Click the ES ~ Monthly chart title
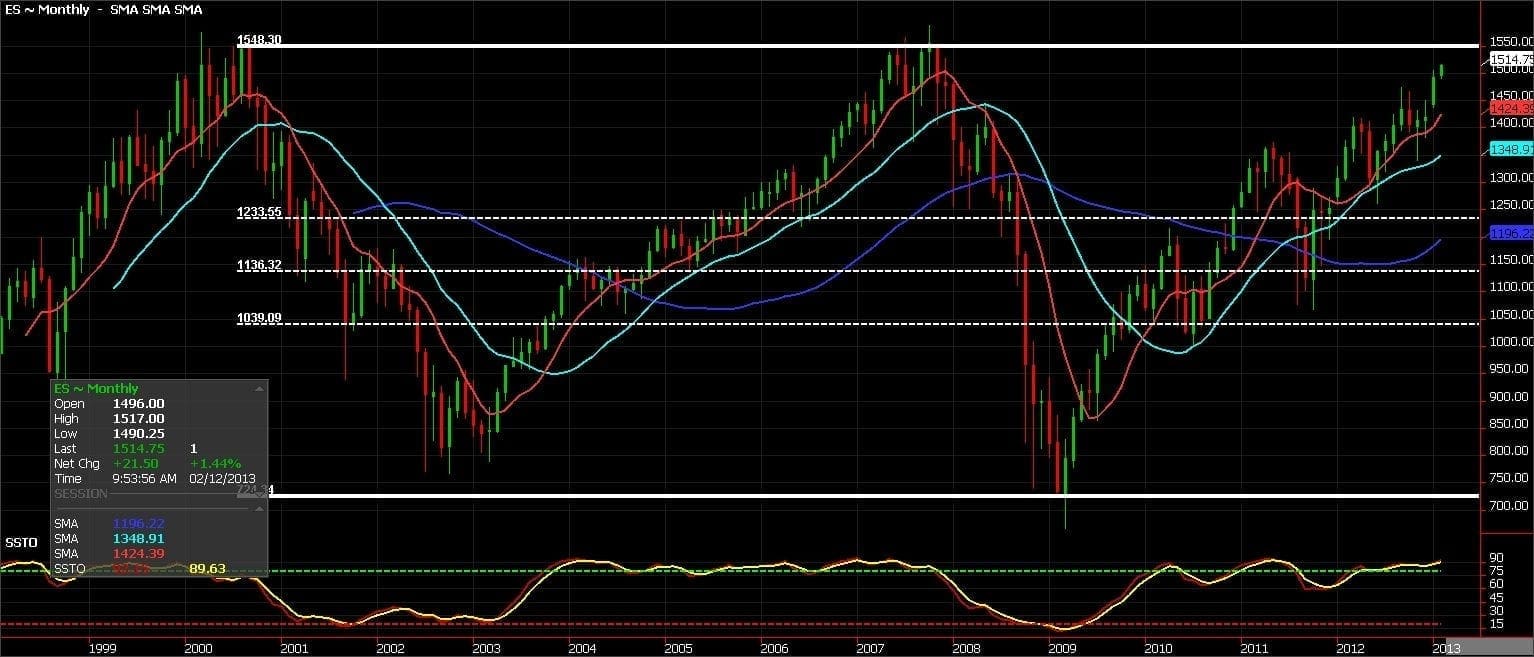Viewport: 1534px width, 657px height. 45,9
